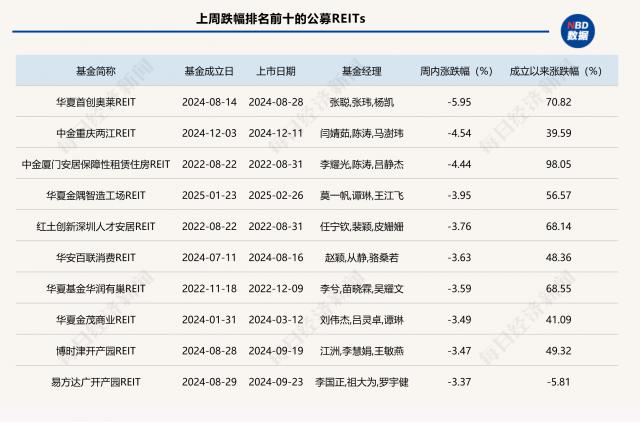Click the managers cell 莫一帆,谭琳,王江飞
The width and height of the screenshot is (640, 422).
(362, 195)
